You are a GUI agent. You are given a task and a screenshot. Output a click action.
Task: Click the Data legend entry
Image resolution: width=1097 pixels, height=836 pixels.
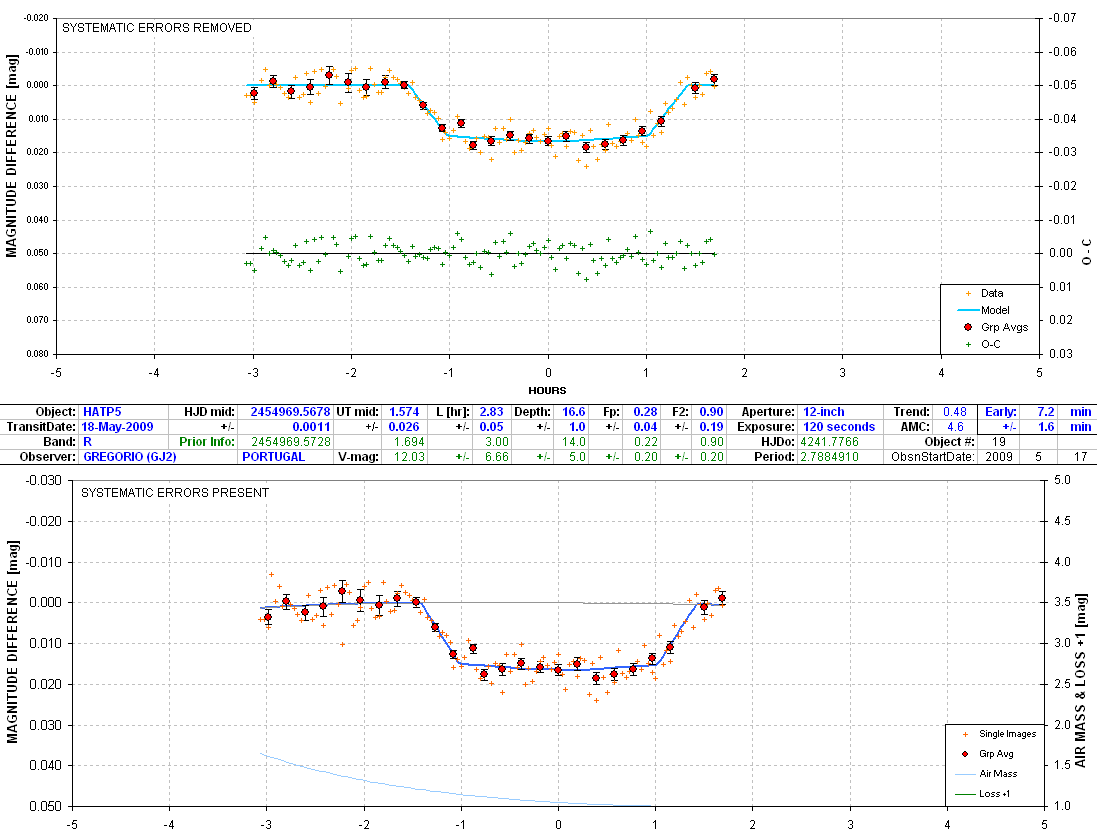[x=991, y=293]
